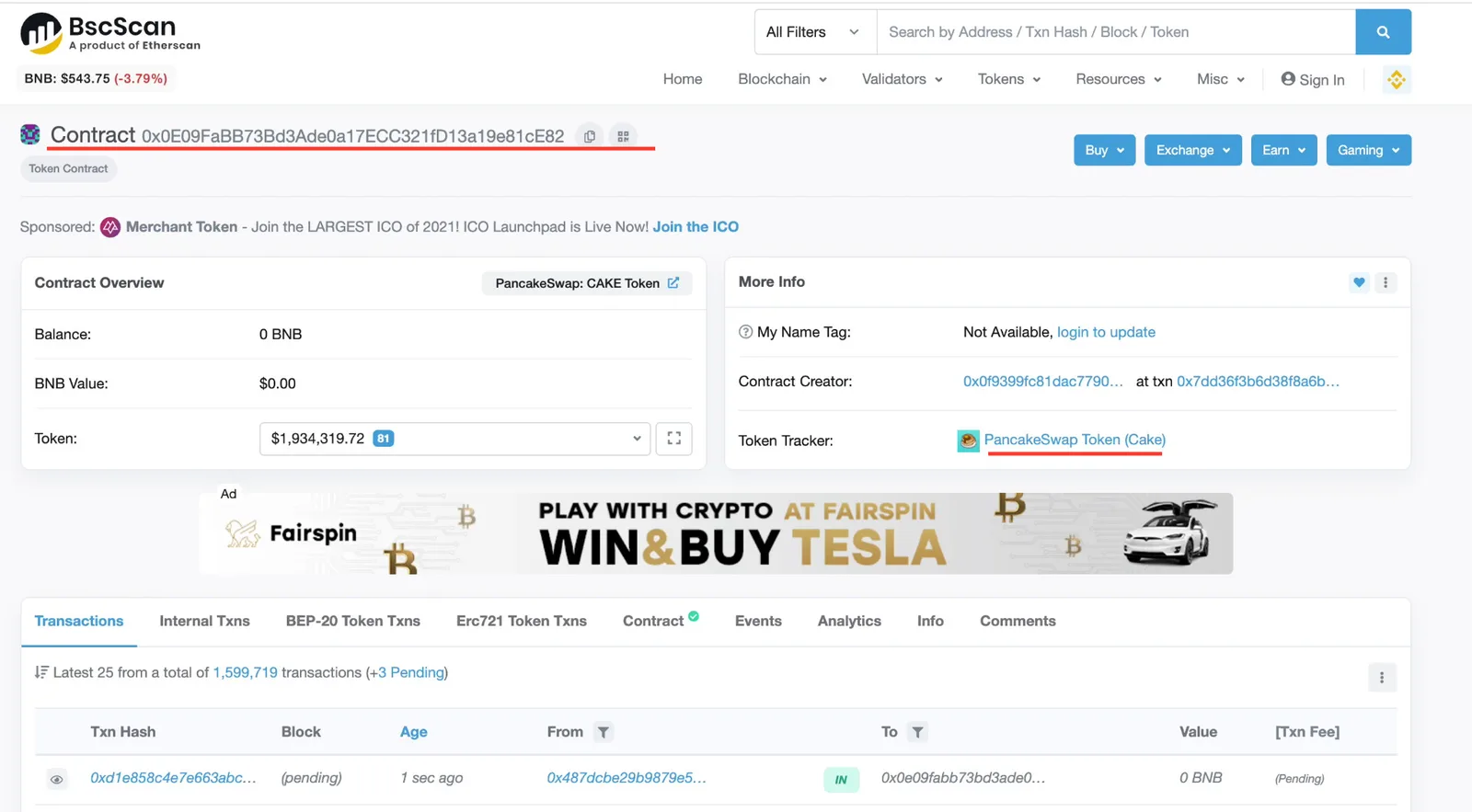Sort transactions by Age column header
Viewport: 1472px width, 812px height.
click(414, 732)
